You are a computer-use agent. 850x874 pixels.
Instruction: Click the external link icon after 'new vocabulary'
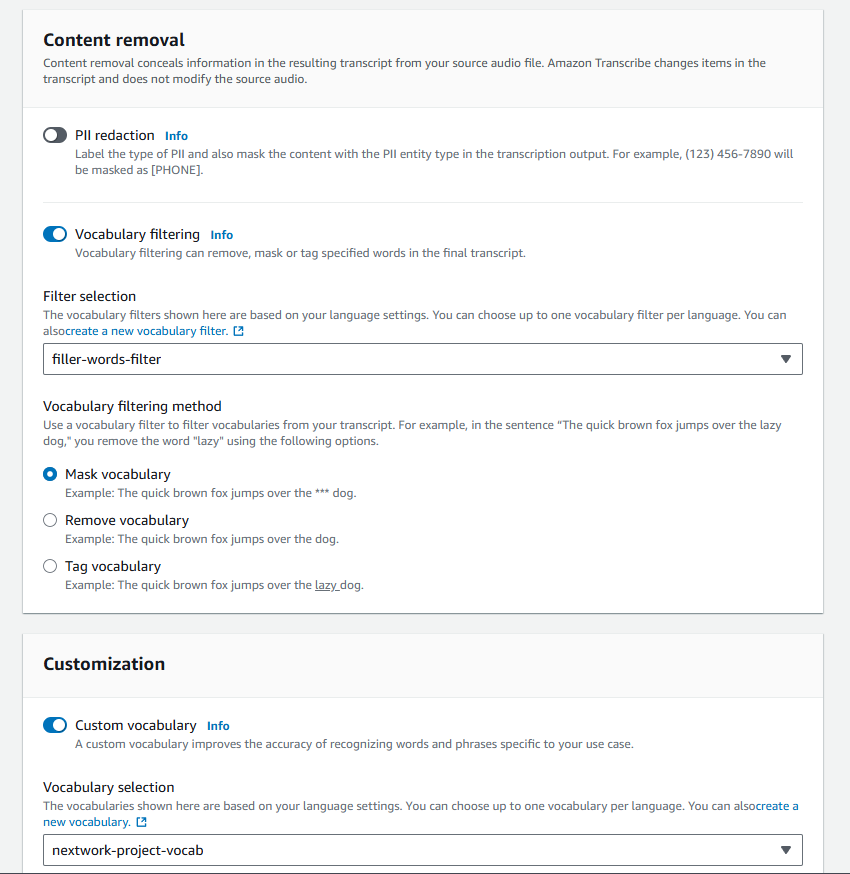(x=142, y=822)
